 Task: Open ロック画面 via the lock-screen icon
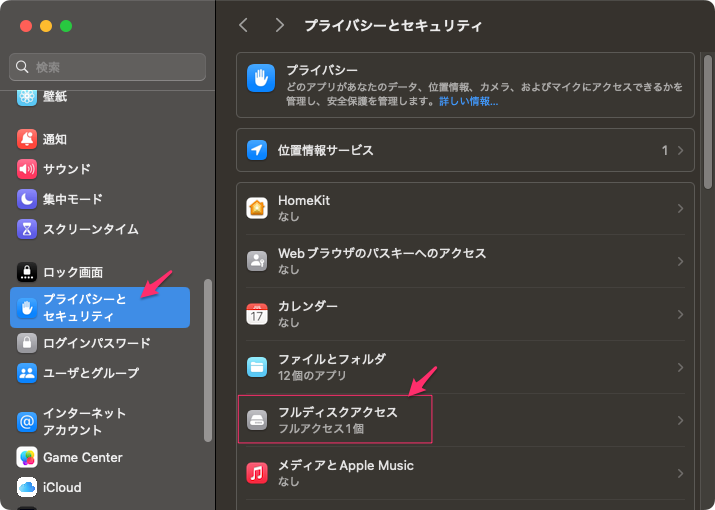click(27, 272)
